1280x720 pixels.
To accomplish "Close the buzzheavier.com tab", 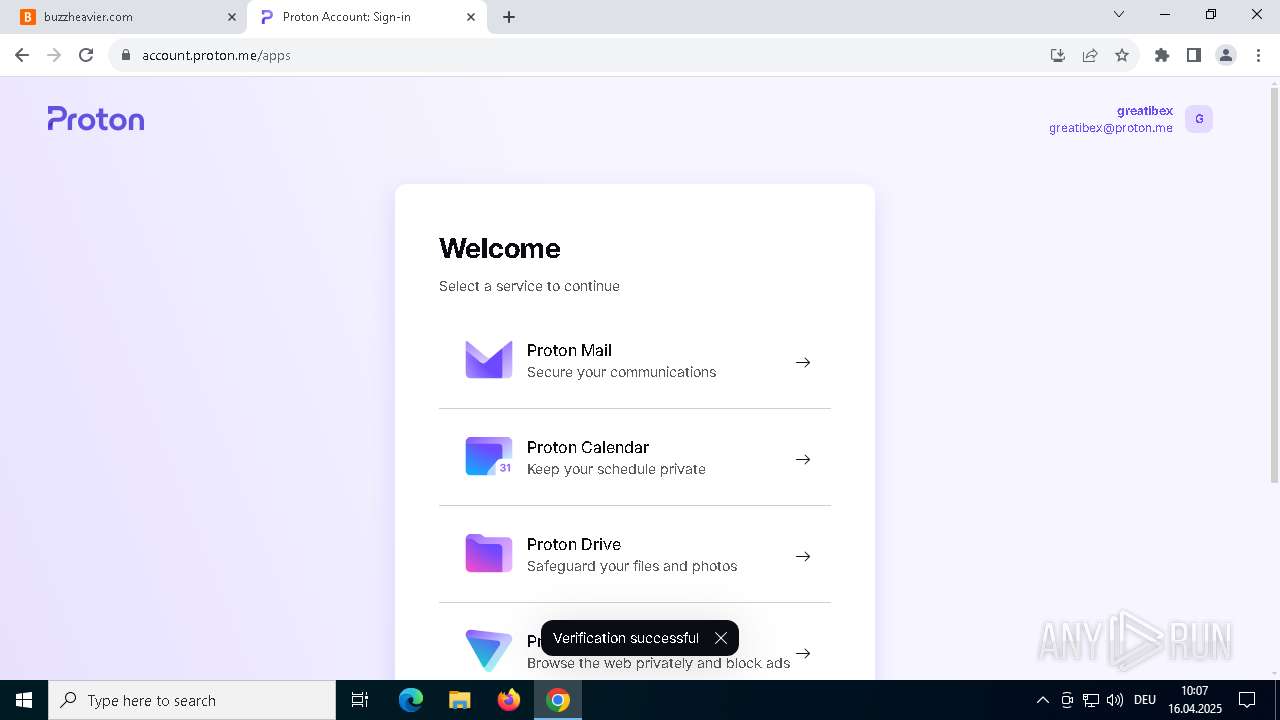I will (x=231, y=17).
